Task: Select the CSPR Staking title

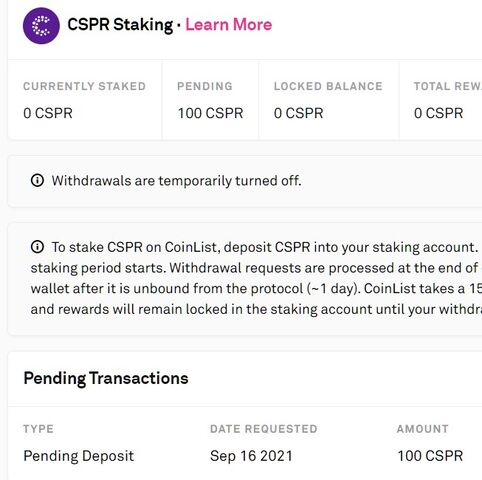Action: point(120,25)
